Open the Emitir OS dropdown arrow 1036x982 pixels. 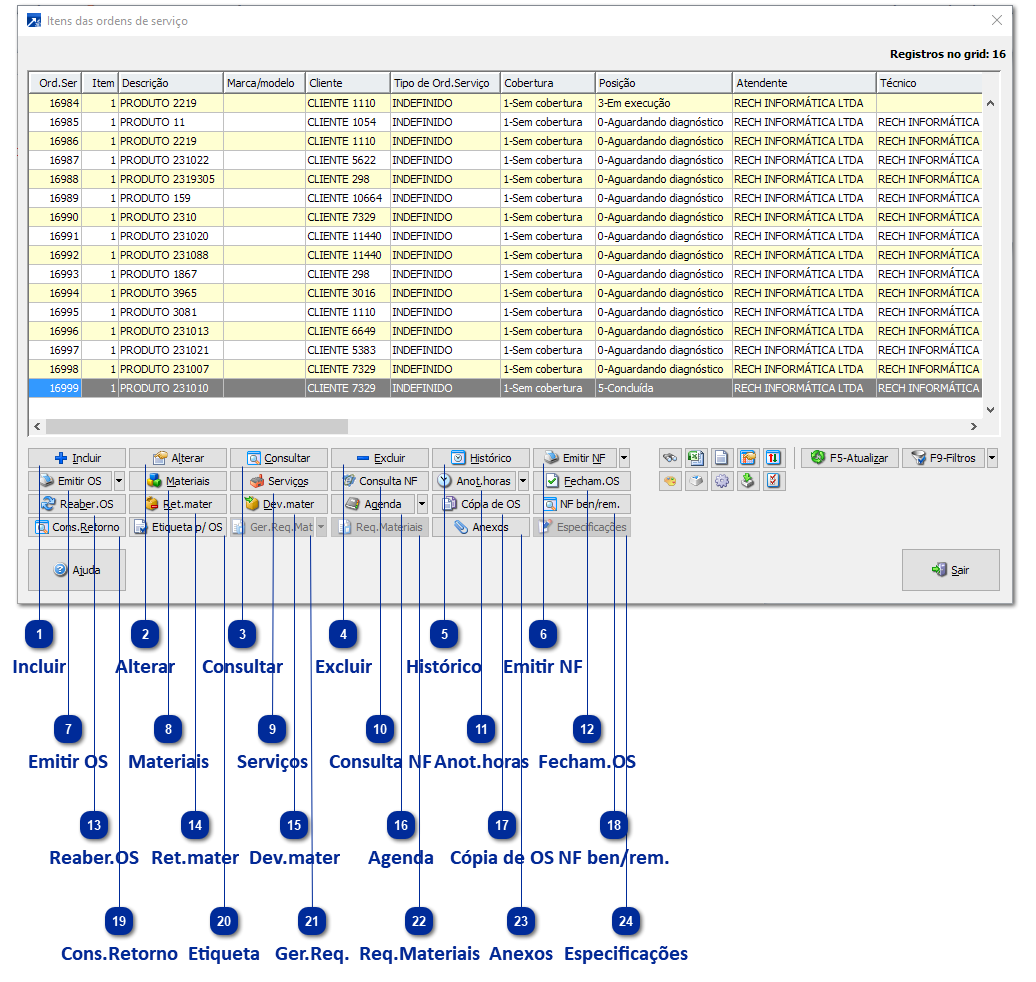[x=119, y=481]
